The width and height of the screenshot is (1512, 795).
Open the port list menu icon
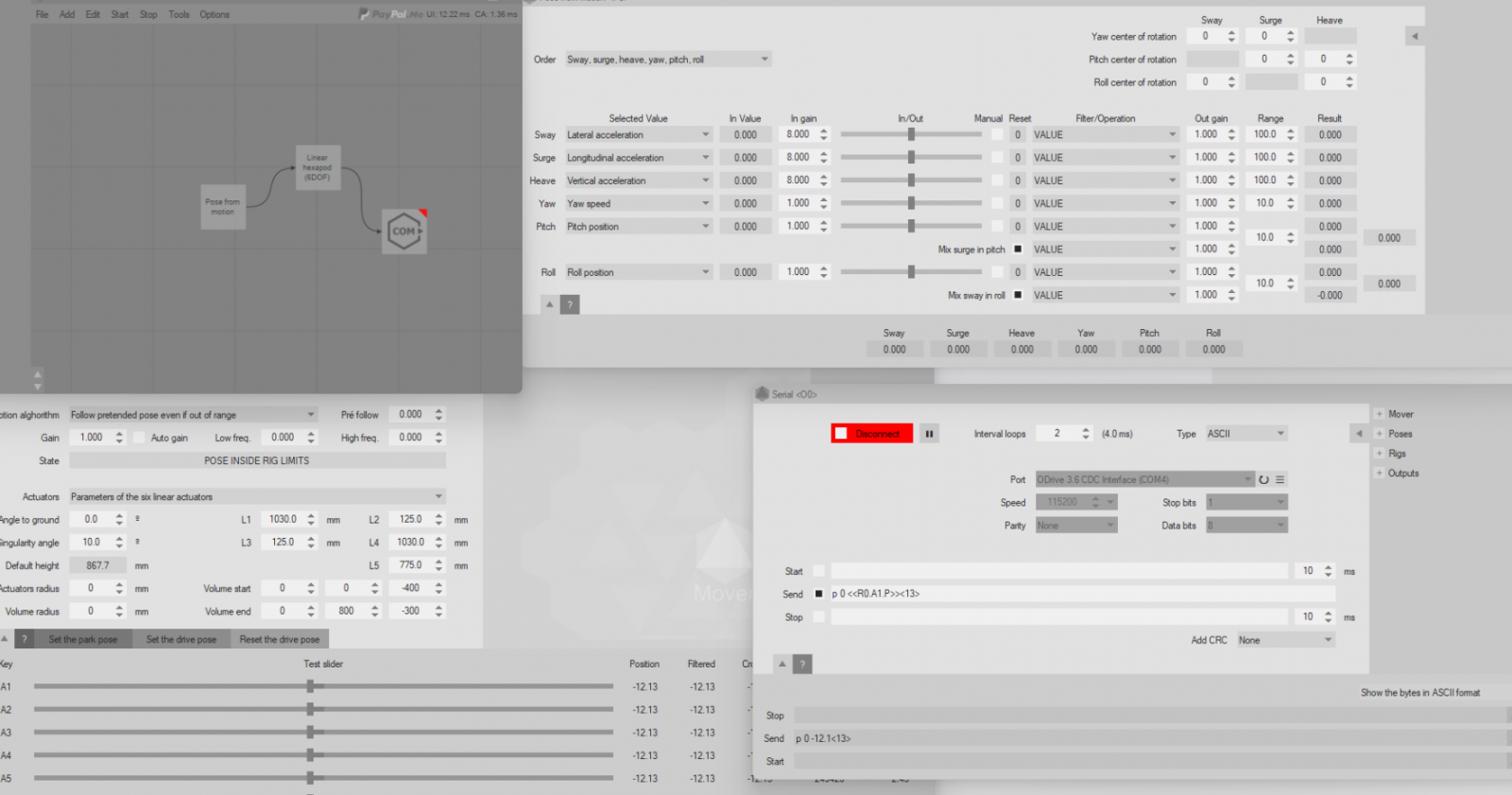click(1280, 479)
